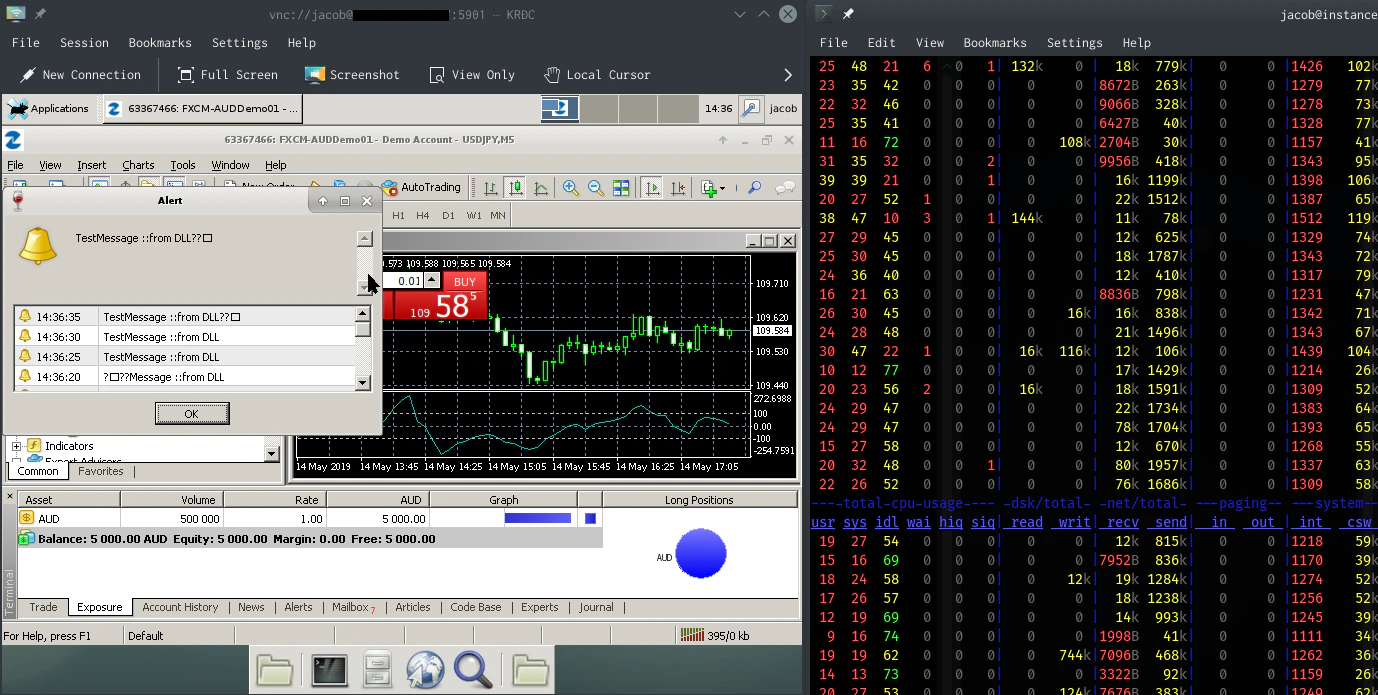1378x695 pixels.
Task: Open the chat bubbles icon in MetaTrader
Action: [785, 188]
